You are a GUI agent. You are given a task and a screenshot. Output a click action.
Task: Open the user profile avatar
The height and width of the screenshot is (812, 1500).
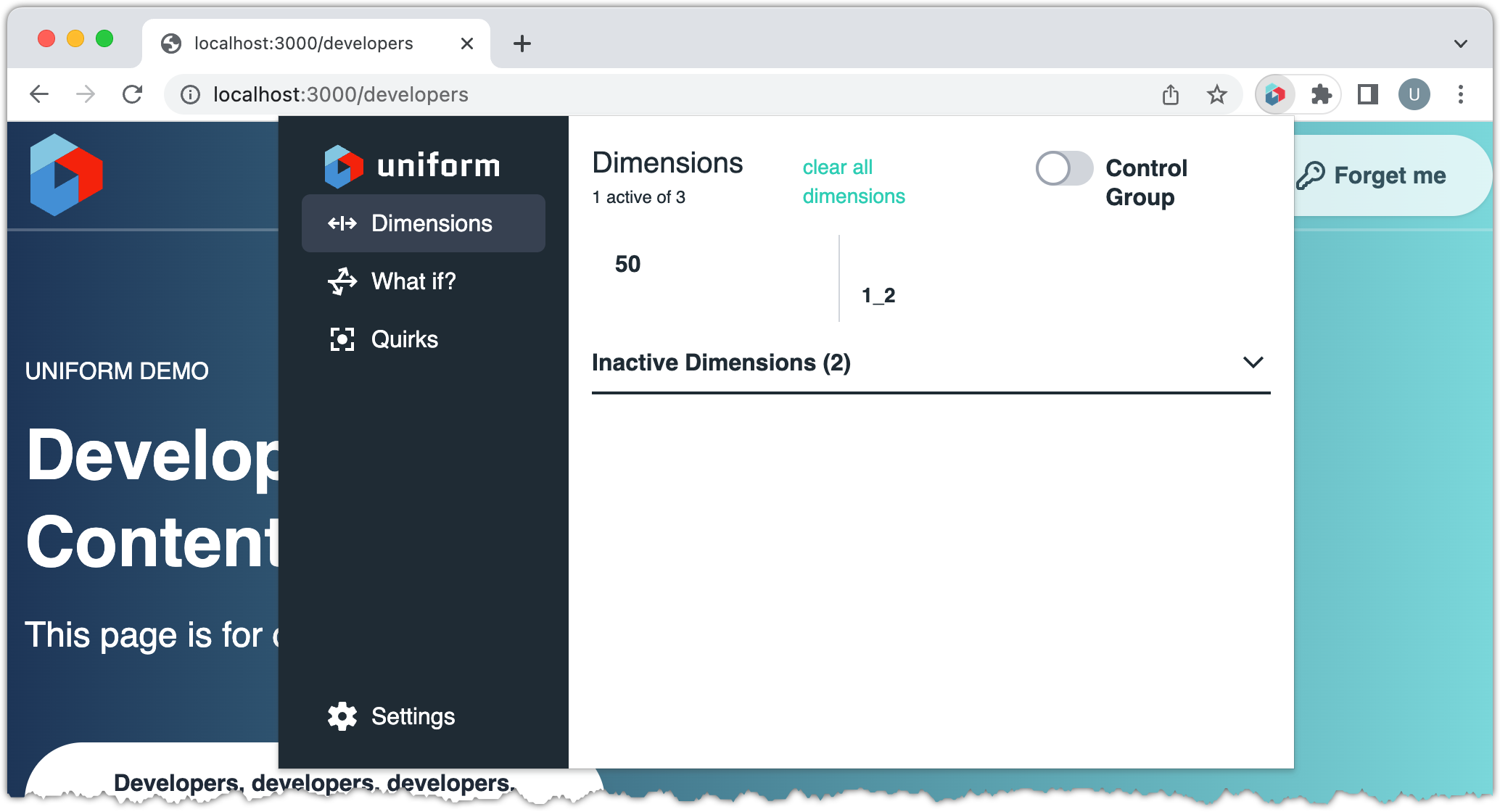pyautogui.click(x=1414, y=94)
